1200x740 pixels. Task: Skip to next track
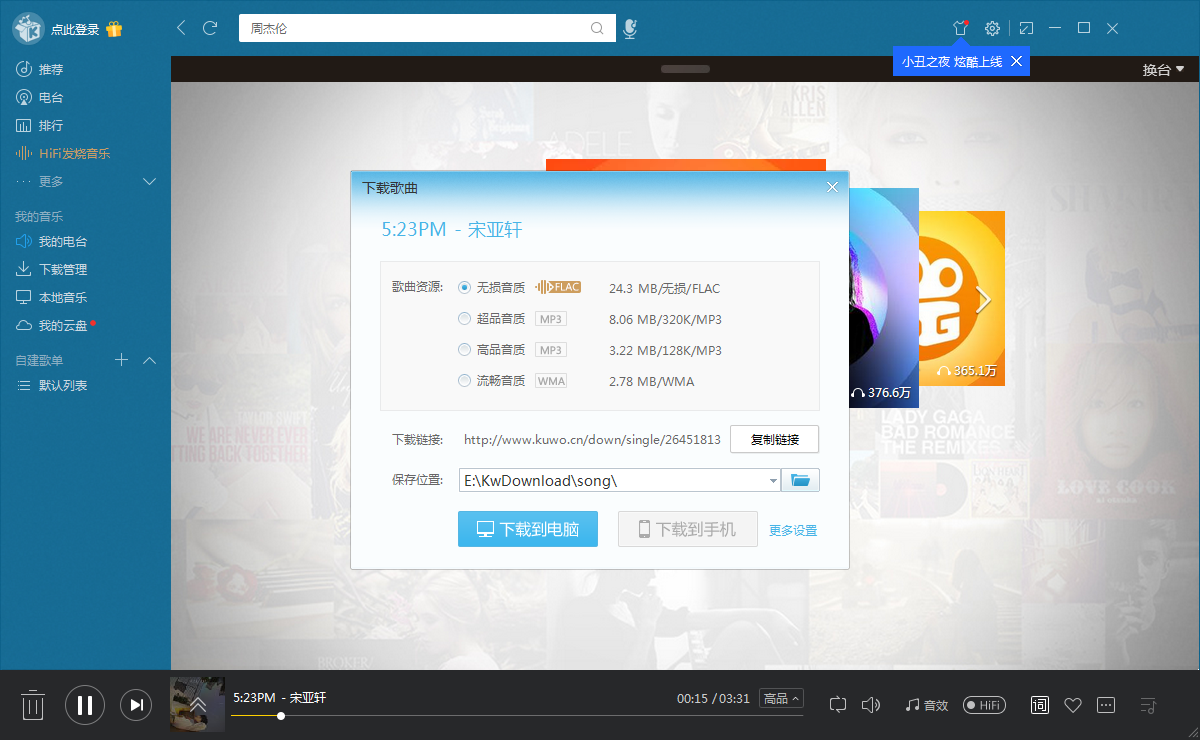click(x=136, y=705)
